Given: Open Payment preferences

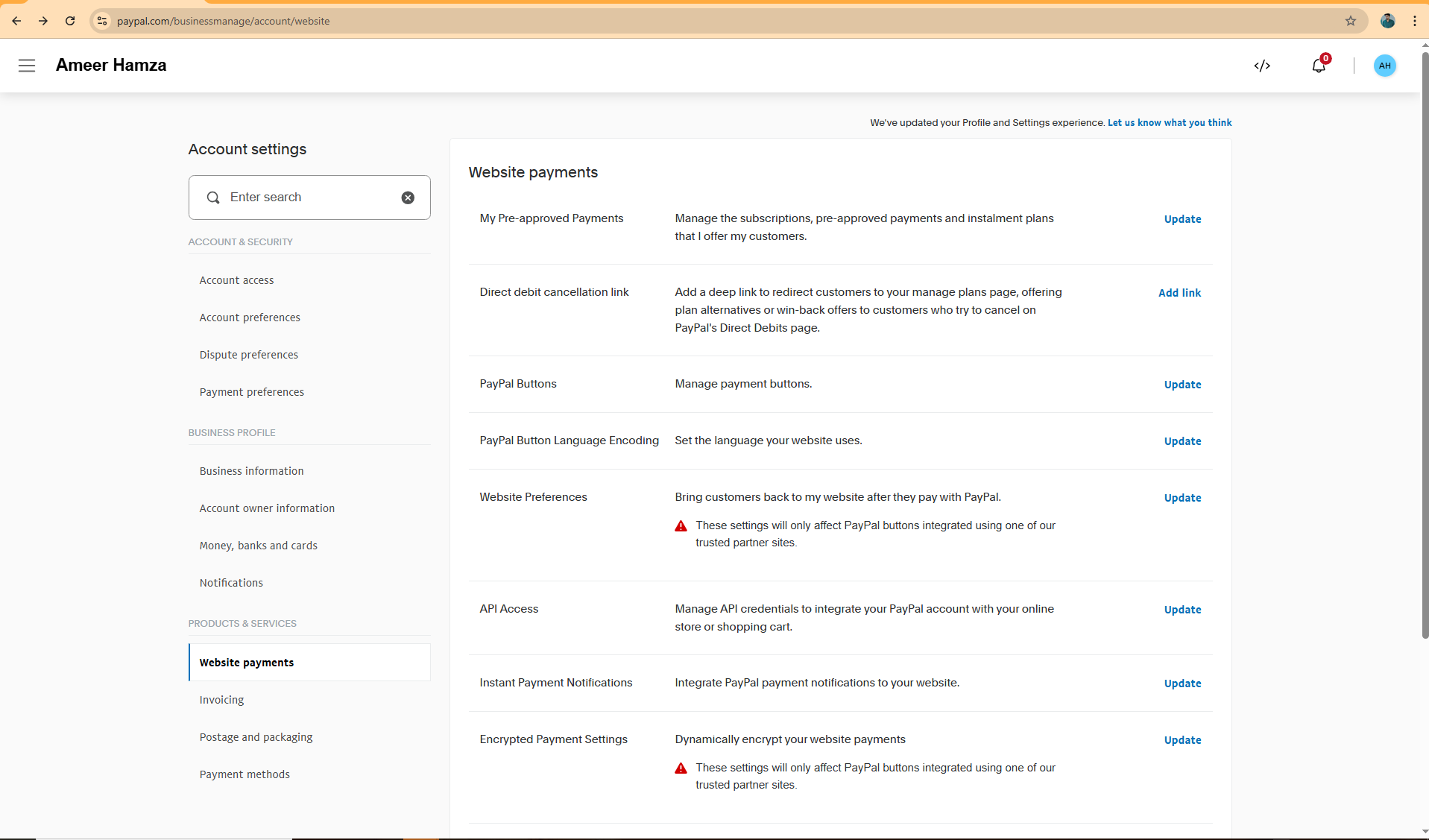Looking at the screenshot, I should click(251, 392).
